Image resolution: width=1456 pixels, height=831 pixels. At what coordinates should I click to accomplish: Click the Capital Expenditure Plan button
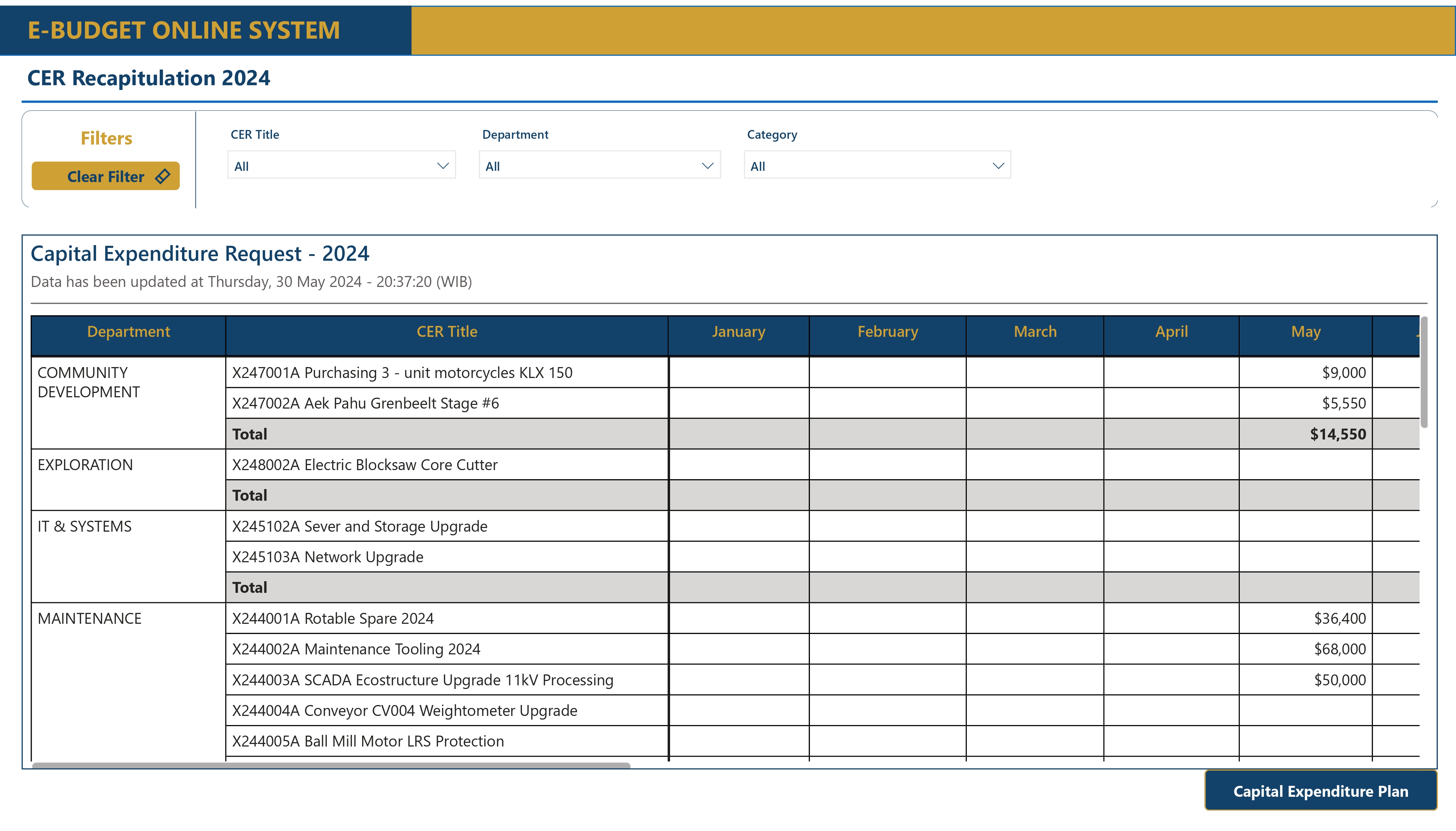point(1321,791)
